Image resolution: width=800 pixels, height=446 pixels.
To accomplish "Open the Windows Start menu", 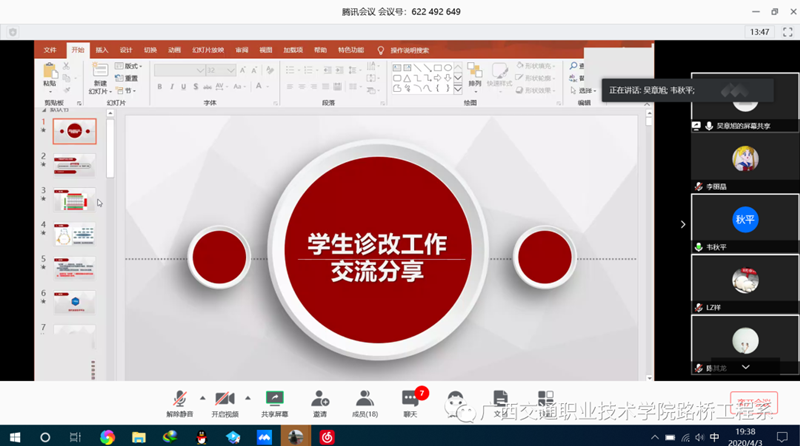I will (x=15, y=437).
